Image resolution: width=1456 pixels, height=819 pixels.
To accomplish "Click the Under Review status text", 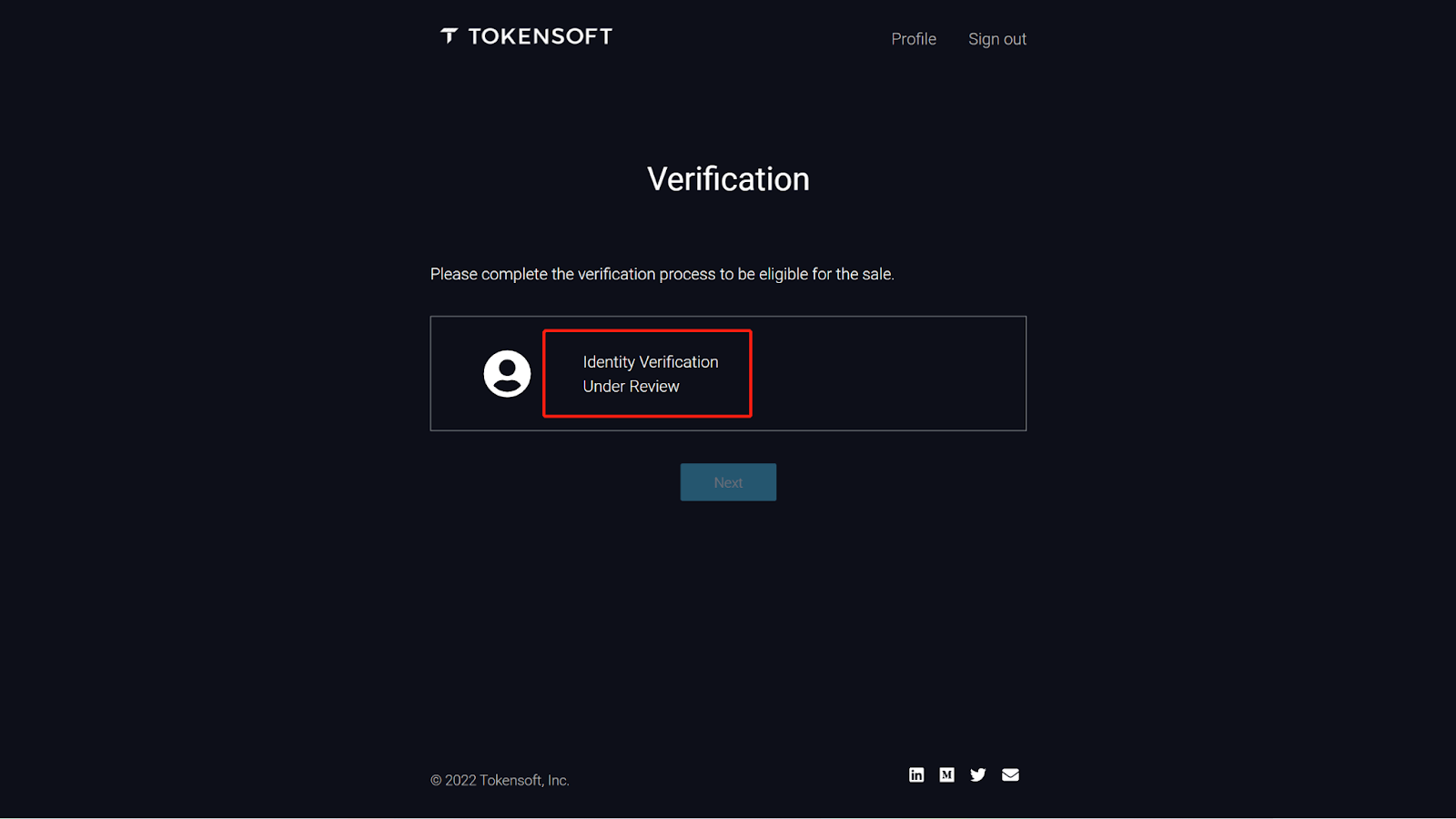I will click(x=631, y=387).
